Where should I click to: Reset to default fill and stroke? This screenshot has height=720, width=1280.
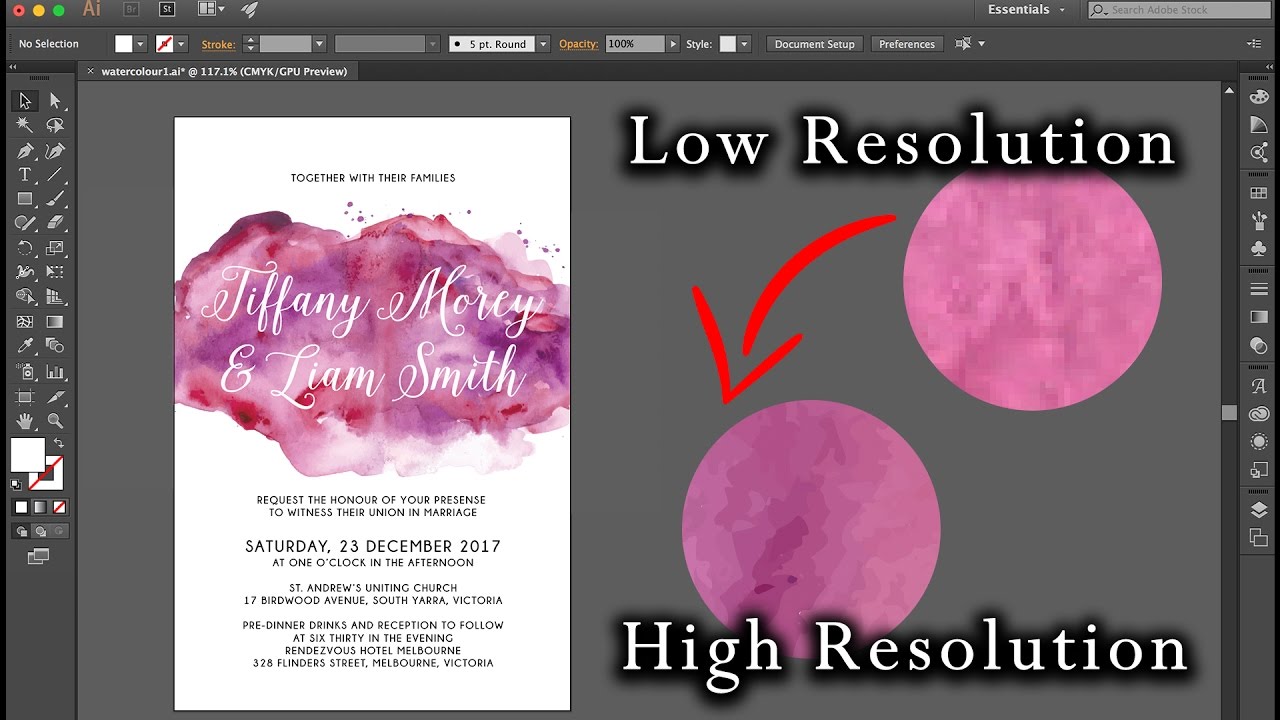(17, 485)
